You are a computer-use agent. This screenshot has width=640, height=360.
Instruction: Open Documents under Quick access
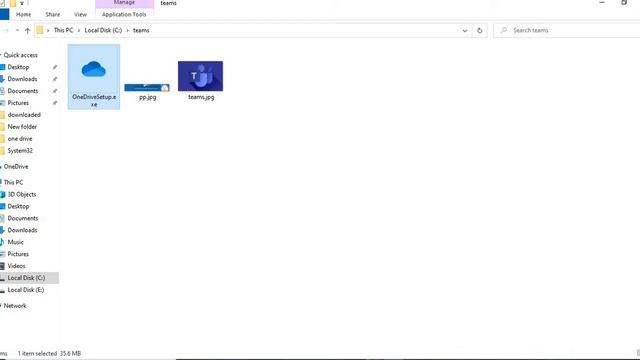click(x=23, y=91)
